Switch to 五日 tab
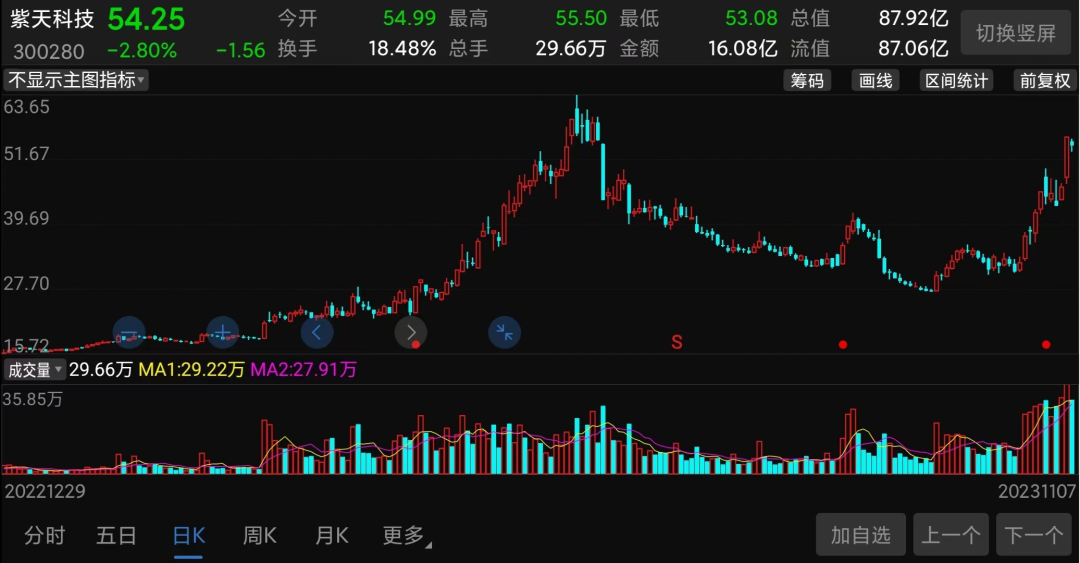Screen dimensions: 1080x563 (116, 535)
